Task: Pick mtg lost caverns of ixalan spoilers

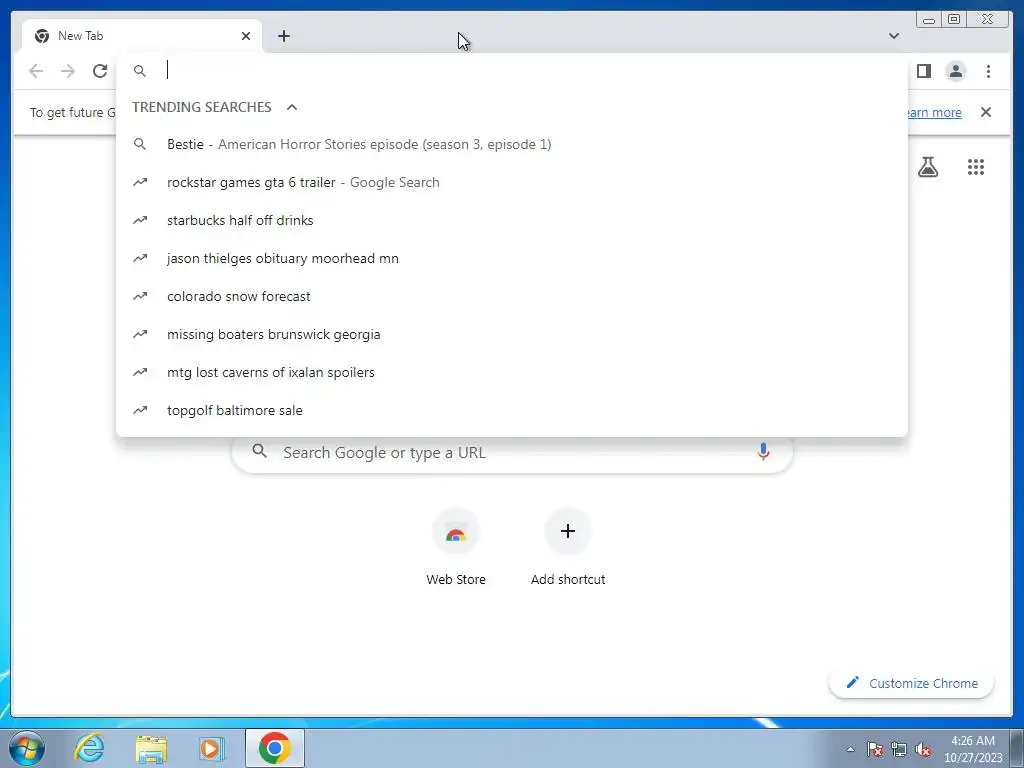Action: click(x=511, y=372)
